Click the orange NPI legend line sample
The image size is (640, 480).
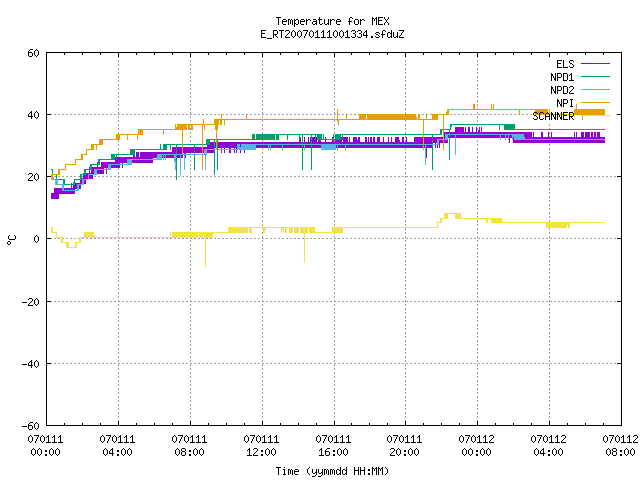pos(595,103)
